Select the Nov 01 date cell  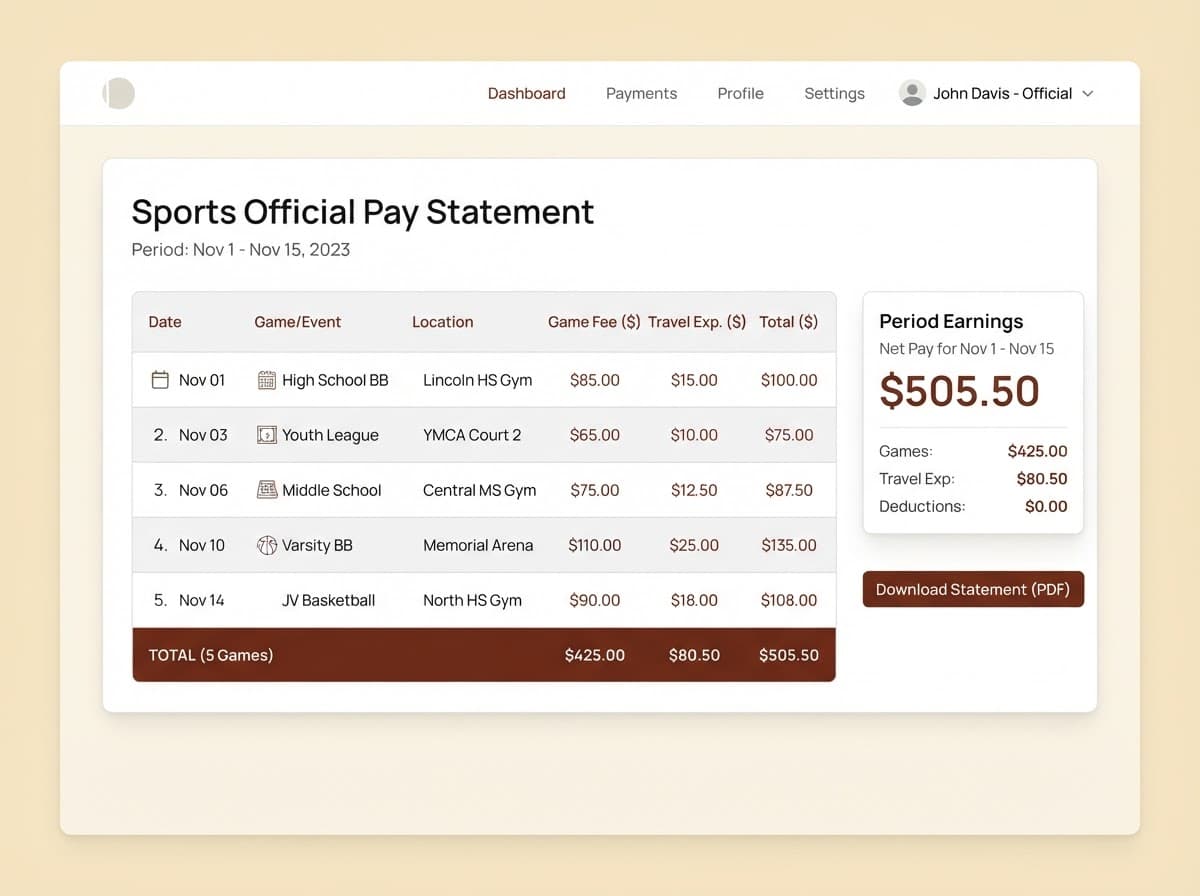pyautogui.click(x=202, y=380)
